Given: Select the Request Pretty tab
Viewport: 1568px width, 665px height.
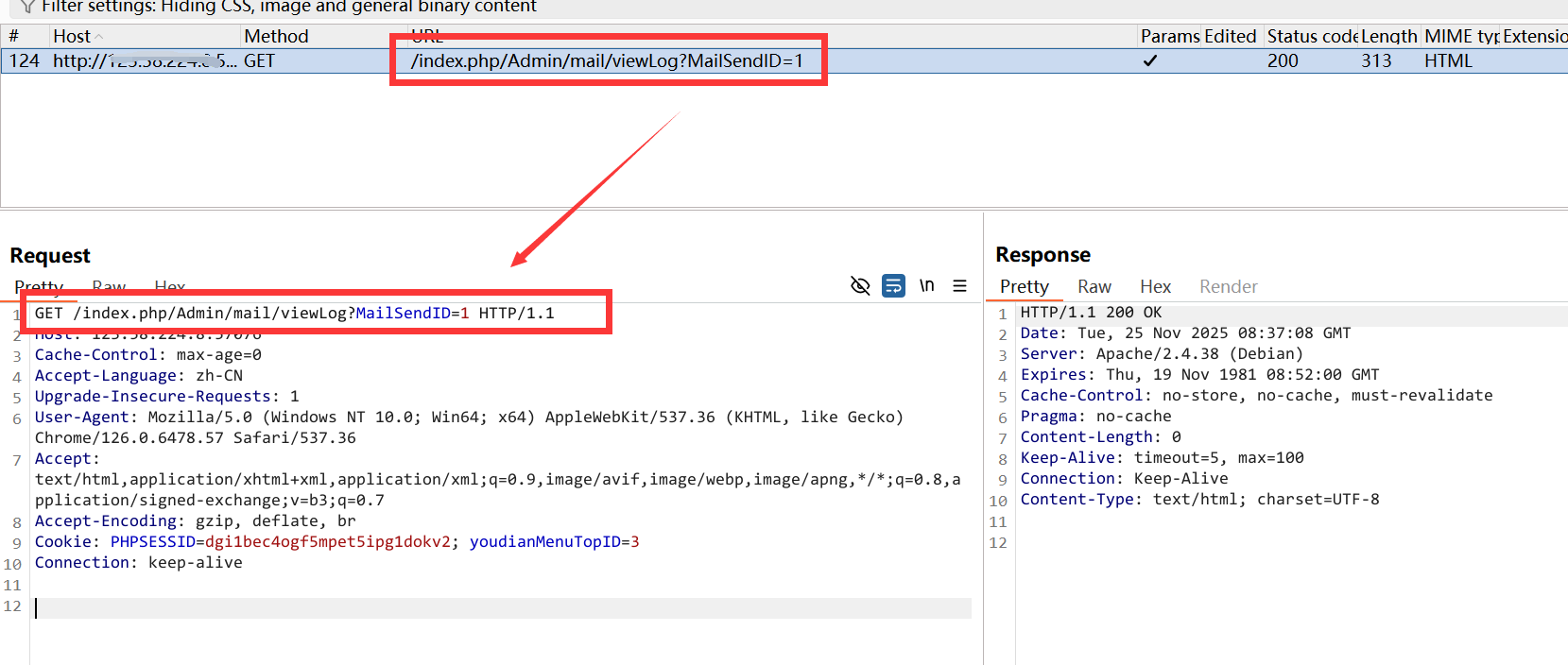Looking at the screenshot, I should (39, 286).
